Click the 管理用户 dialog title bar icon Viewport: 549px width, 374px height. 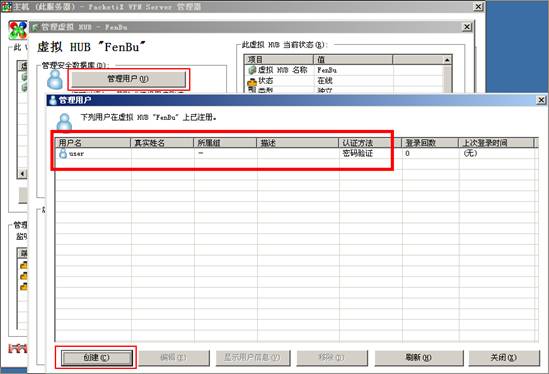pyautogui.click(x=53, y=100)
